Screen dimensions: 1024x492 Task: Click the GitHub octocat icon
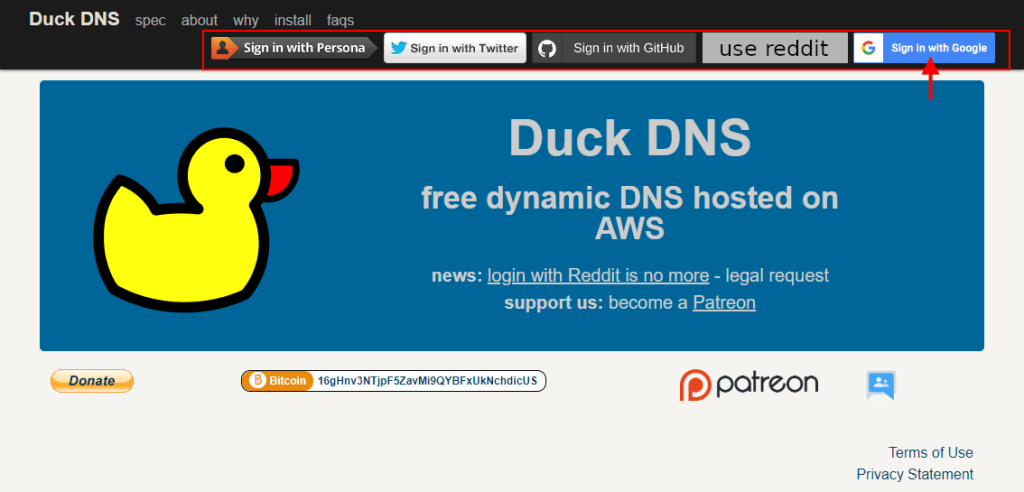click(x=546, y=48)
